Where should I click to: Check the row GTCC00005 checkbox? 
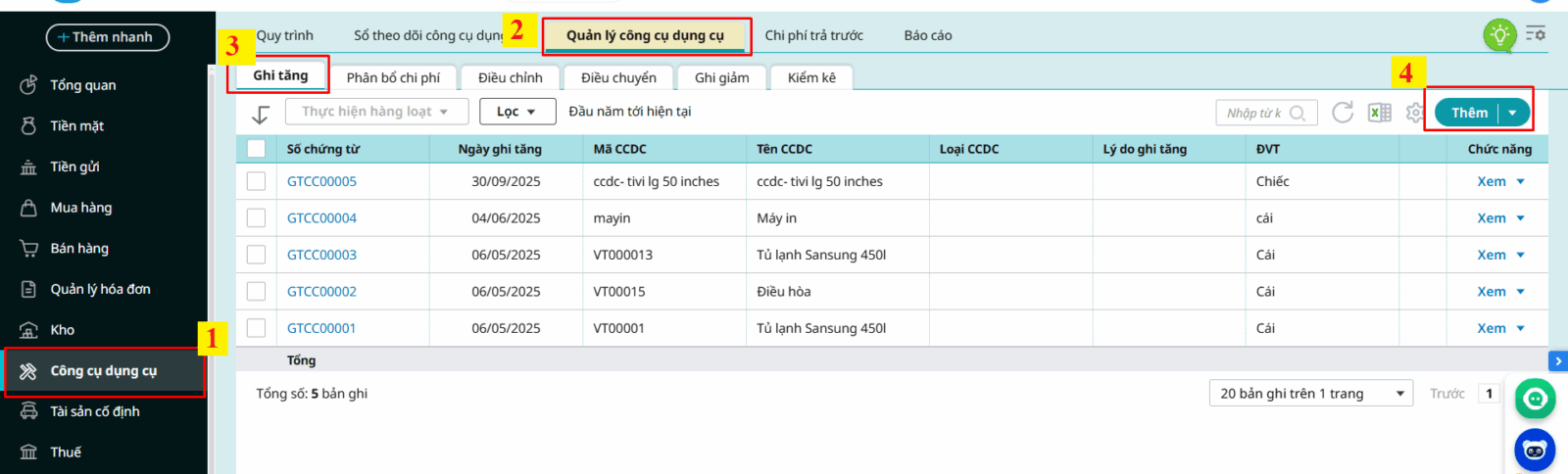pyautogui.click(x=257, y=181)
